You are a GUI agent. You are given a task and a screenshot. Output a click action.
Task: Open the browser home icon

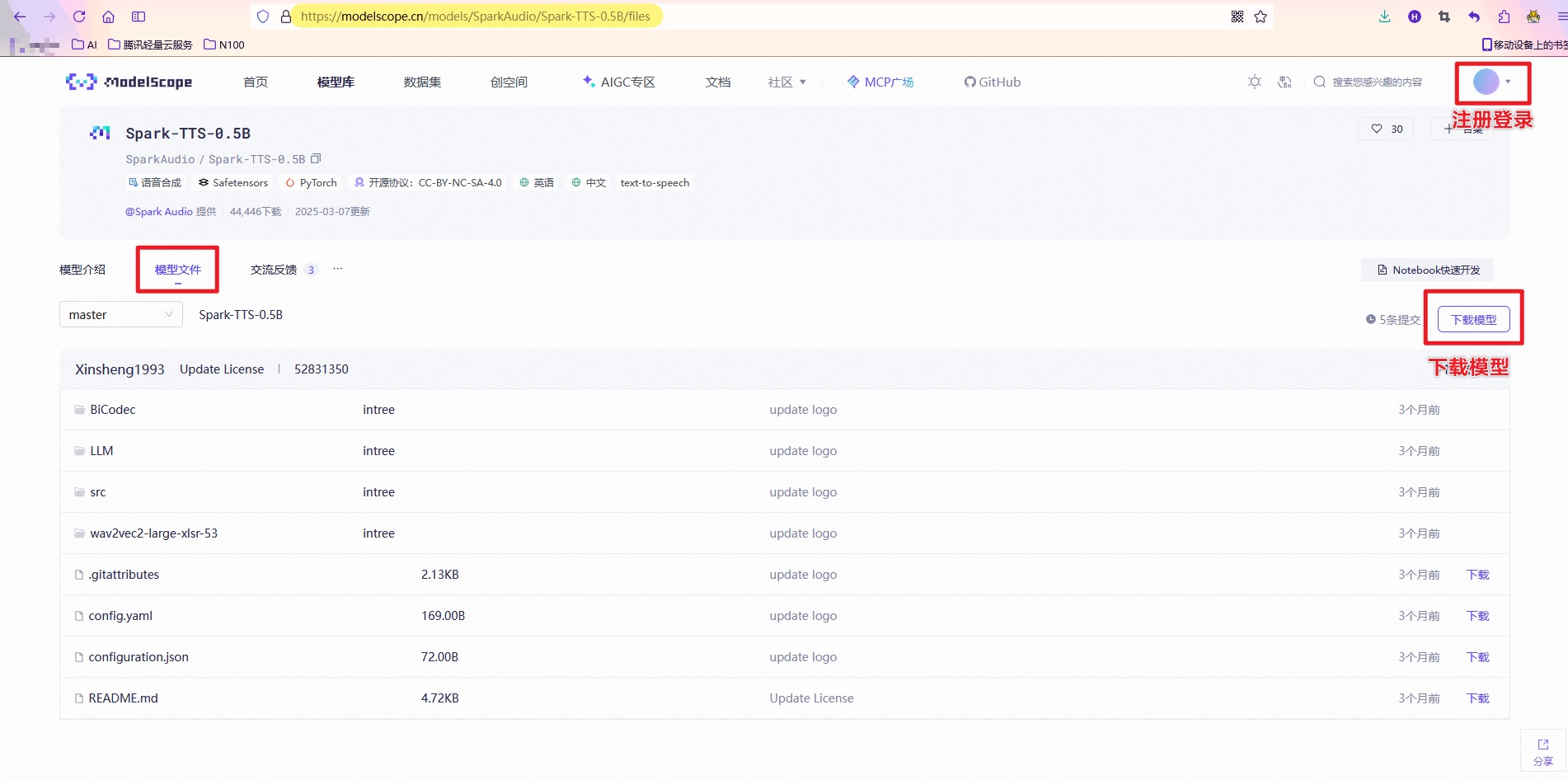[109, 16]
